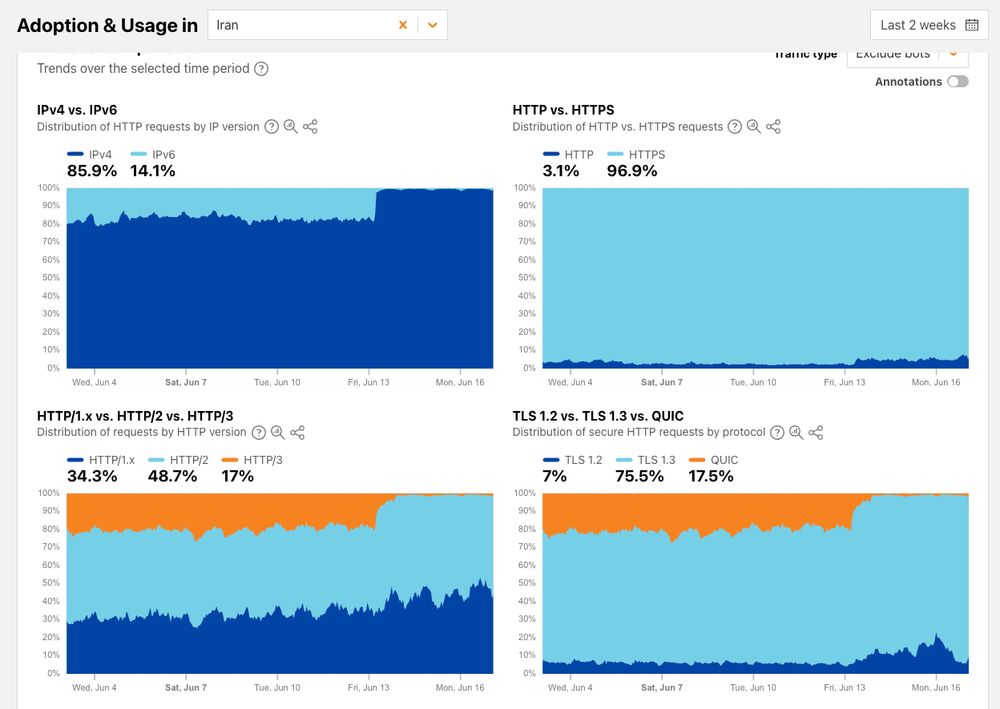Open zoom view for HTTP vs. HTTPS chart
The width and height of the screenshot is (1000, 709).
click(x=754, y=127)
